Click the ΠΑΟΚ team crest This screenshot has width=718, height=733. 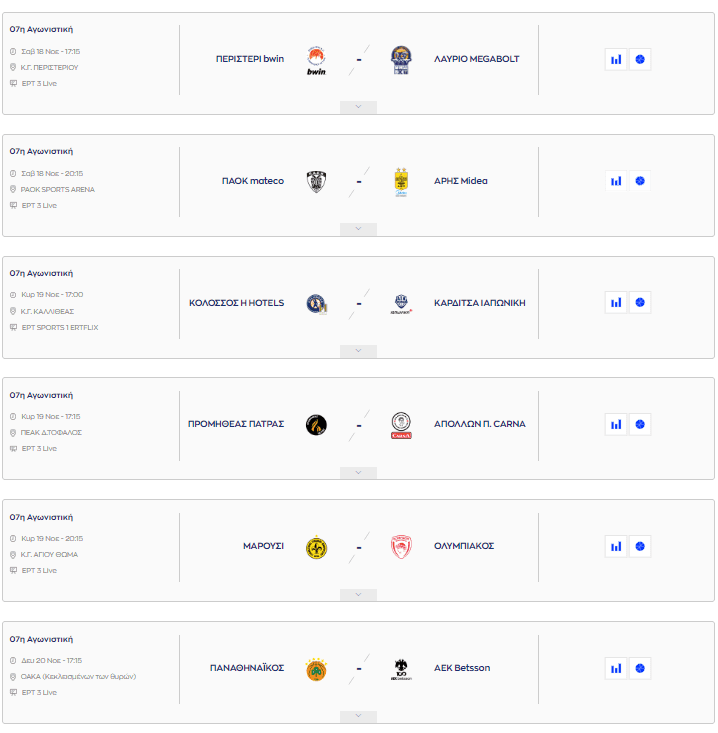(316, 181)
